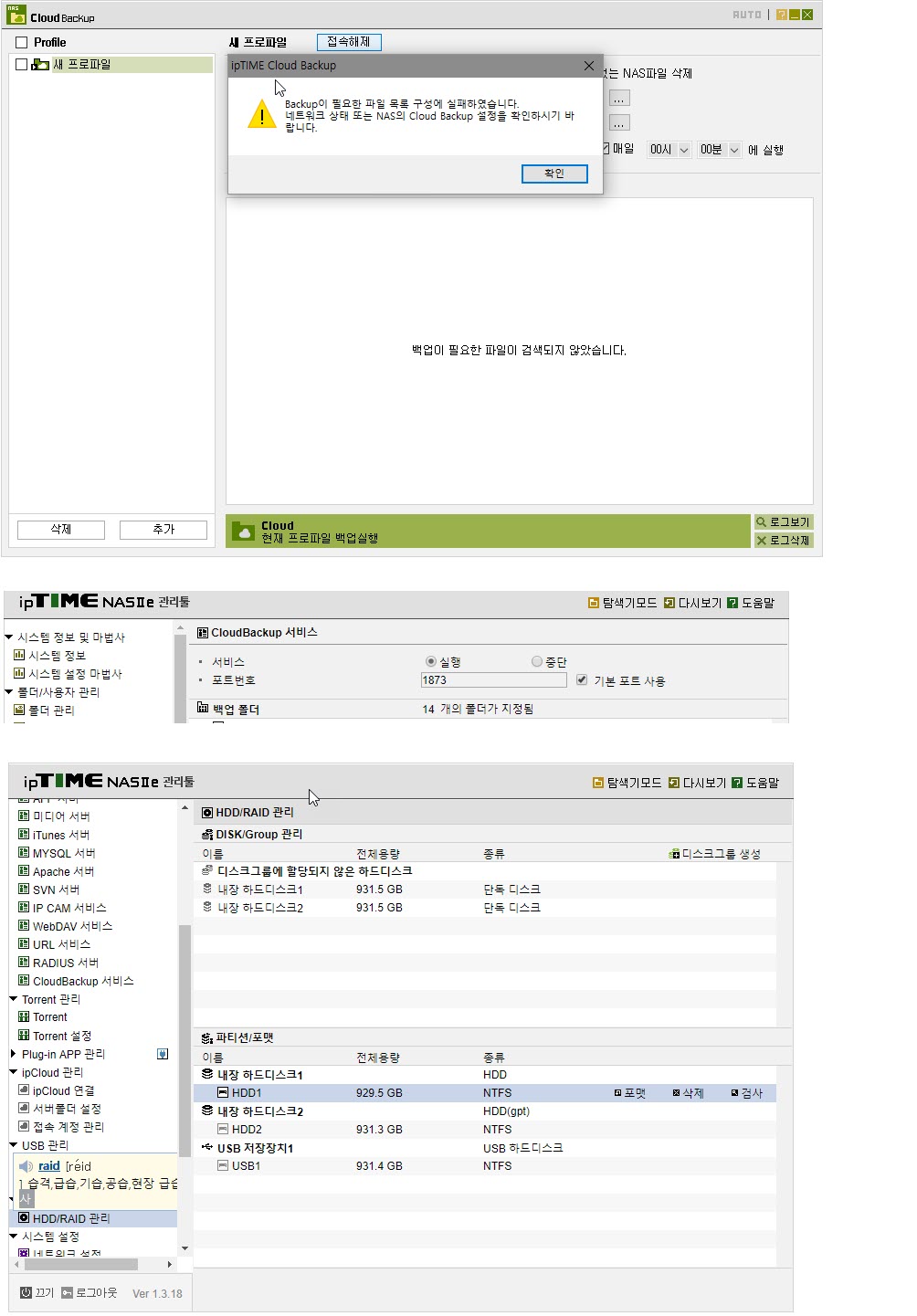The image size is (917, 1316).
Task: Click 로그아웃 at the bottom left
Action: [x=90, y=1293]
